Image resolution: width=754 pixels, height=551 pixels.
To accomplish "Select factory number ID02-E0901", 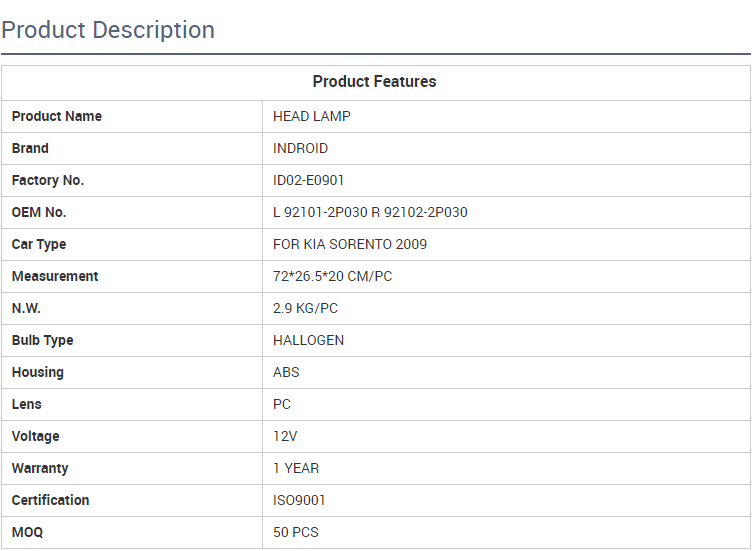I will click(x=309, y=180).
